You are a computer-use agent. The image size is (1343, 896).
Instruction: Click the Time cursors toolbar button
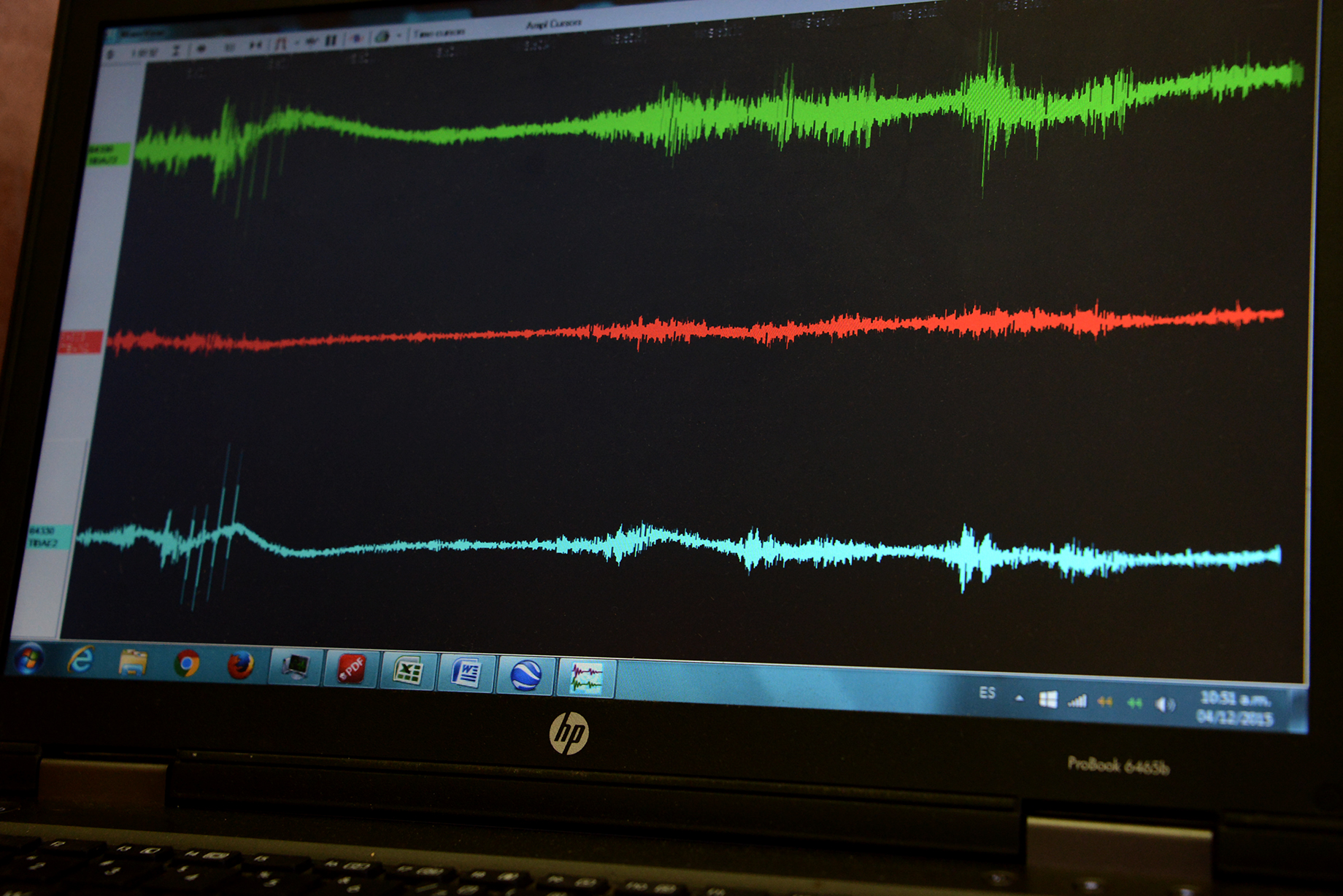[439, 34]
